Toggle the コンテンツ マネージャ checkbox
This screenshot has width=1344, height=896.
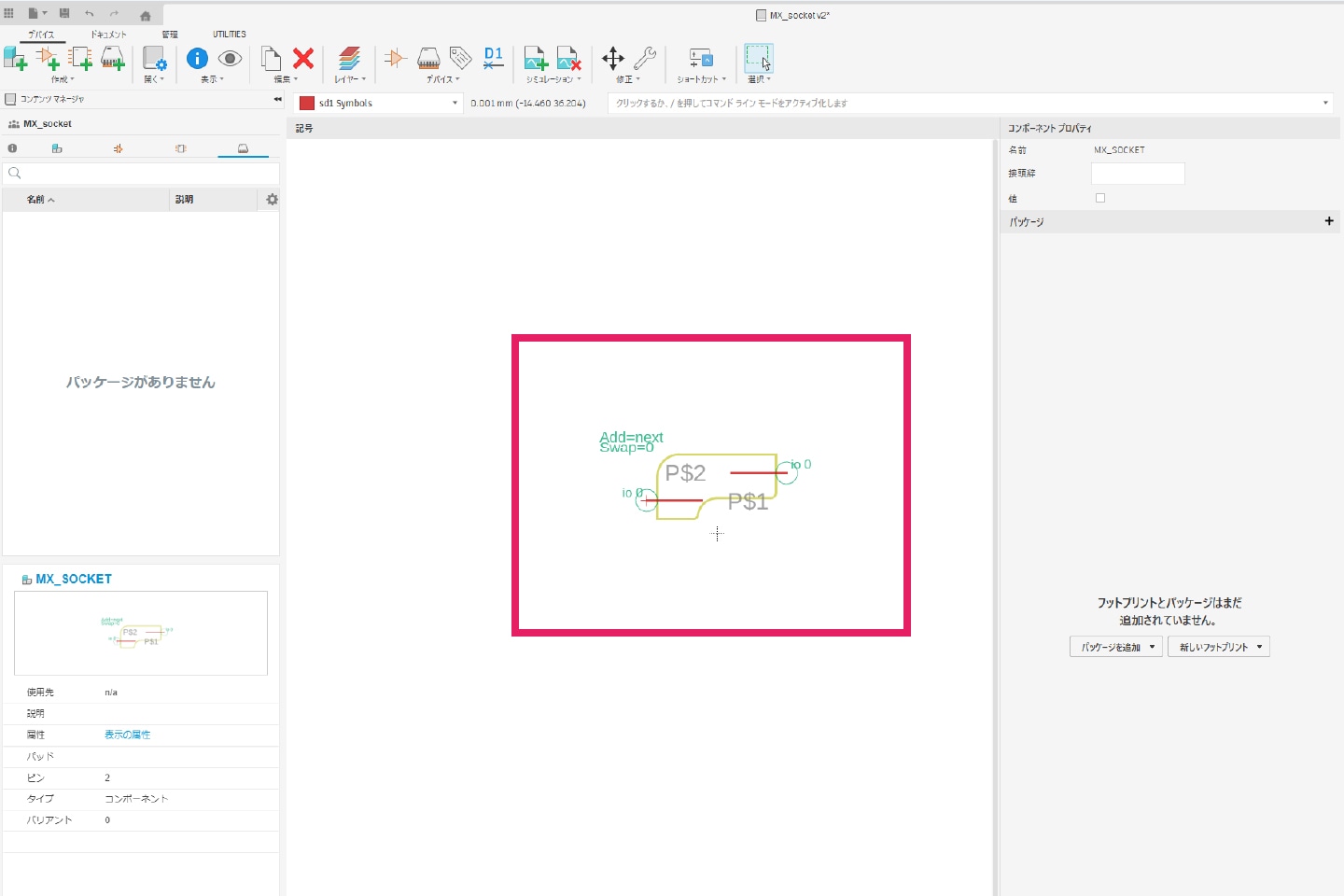point(11,99)
